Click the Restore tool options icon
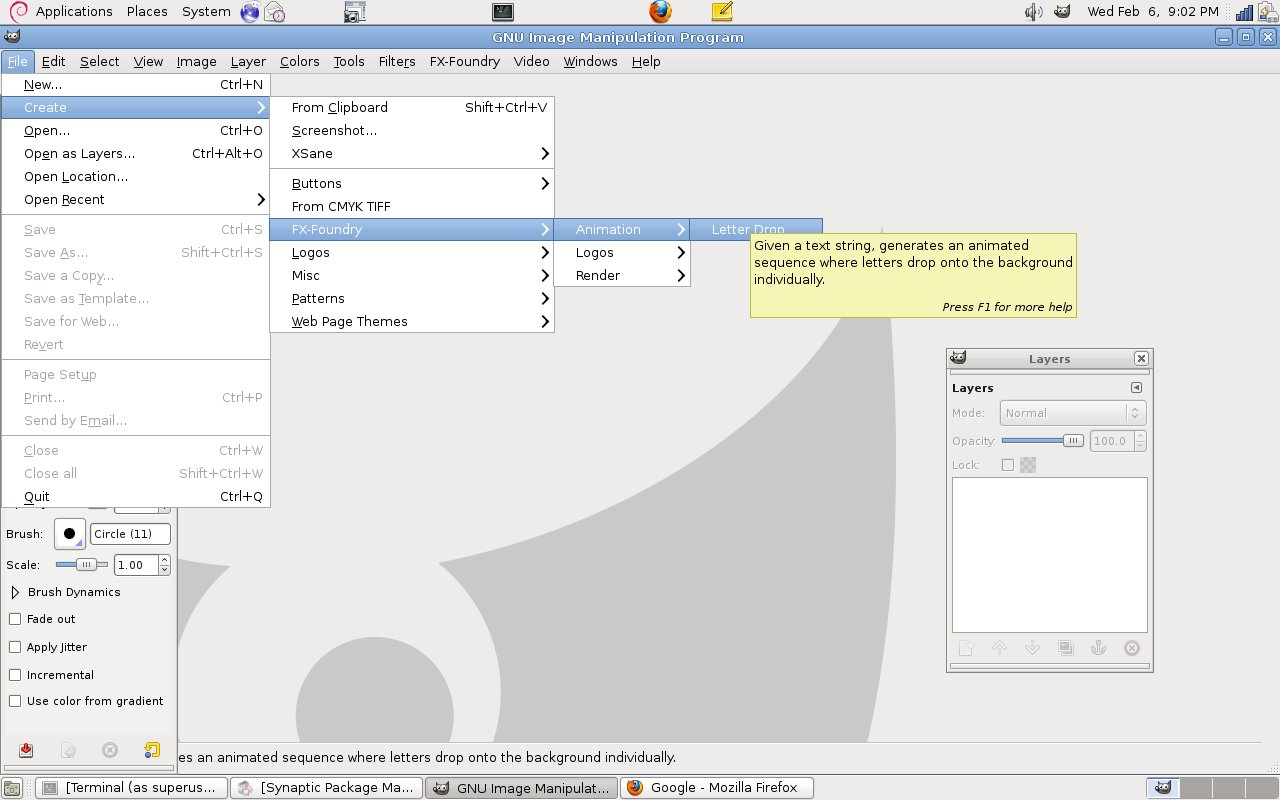This screenshot has height=800, width=1280. click(x=68, y=750)
